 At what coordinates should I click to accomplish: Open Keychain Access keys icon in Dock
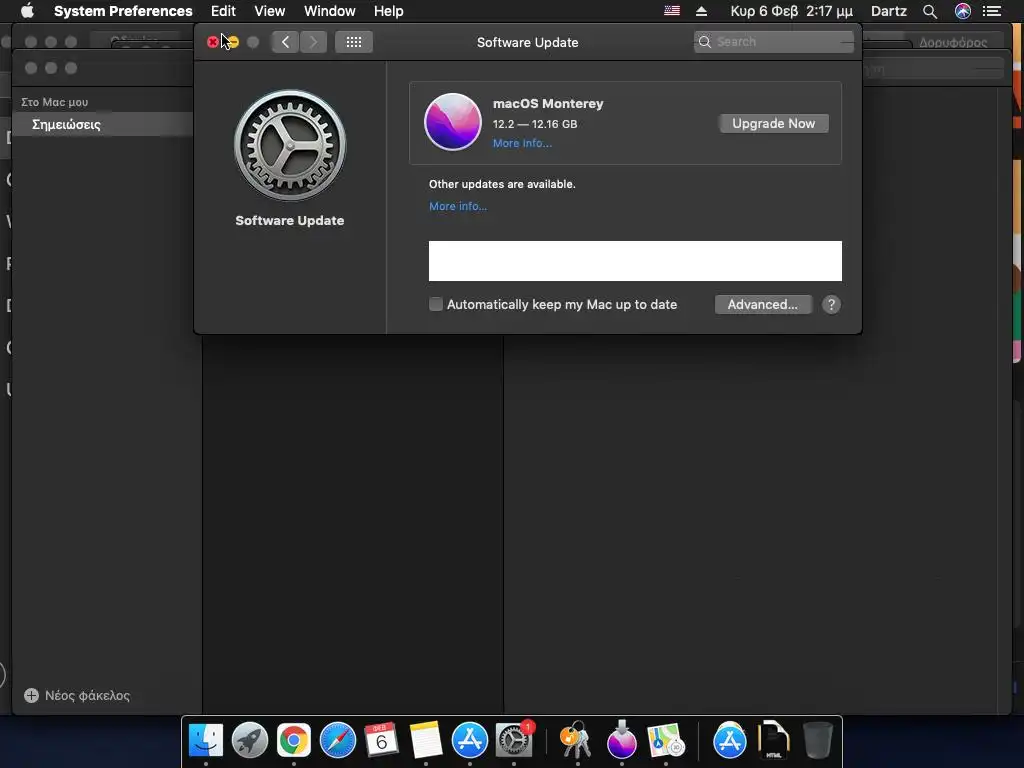pos(577,740)
